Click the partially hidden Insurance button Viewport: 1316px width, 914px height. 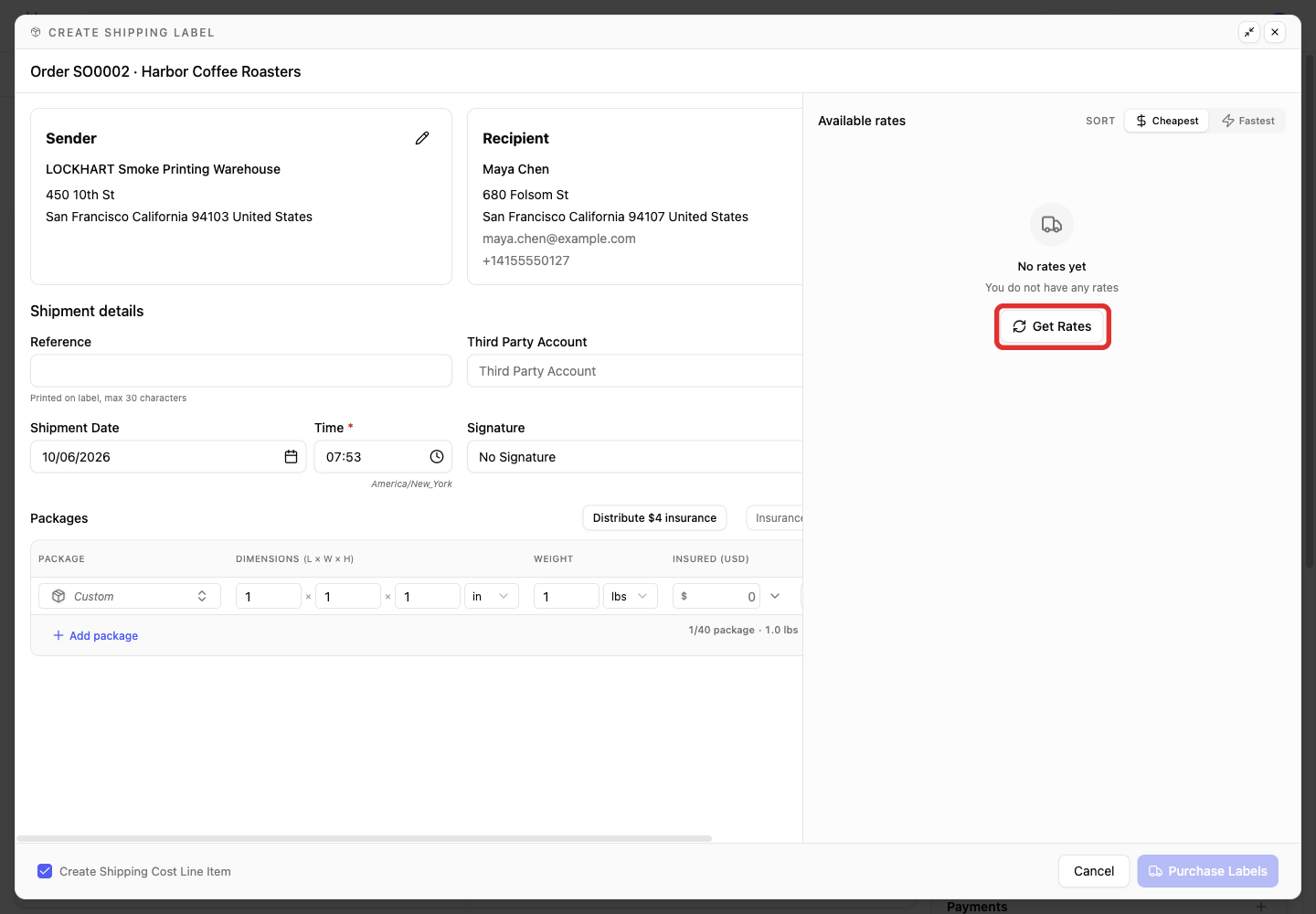775,518
